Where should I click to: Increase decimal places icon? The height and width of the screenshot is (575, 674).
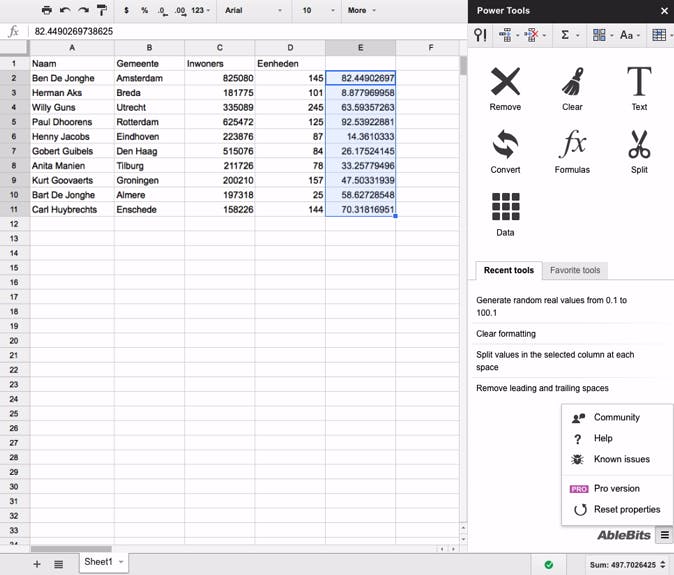point(181,11)
